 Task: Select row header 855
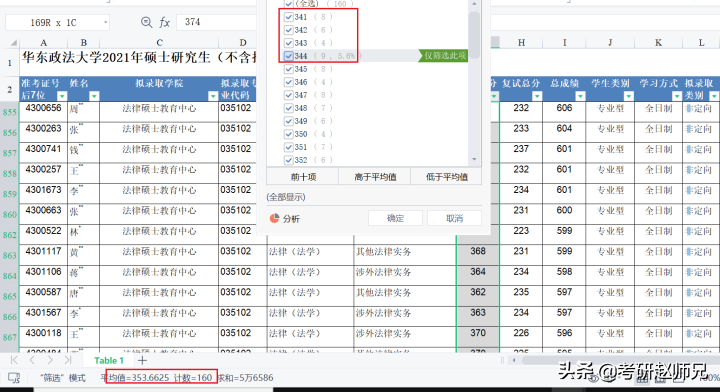pos(10,112)
